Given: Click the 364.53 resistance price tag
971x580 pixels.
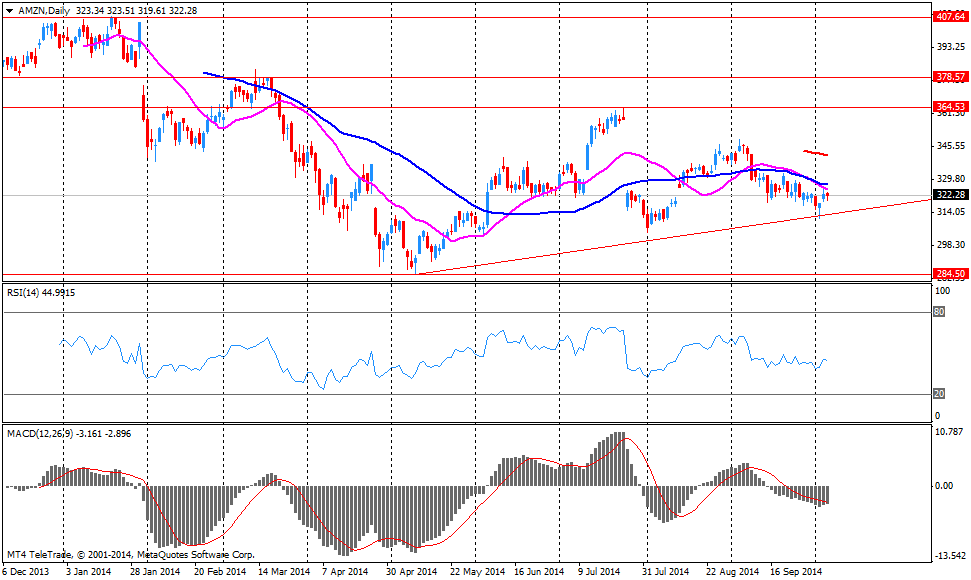Looking at the screenshot, I should [949, 106].
